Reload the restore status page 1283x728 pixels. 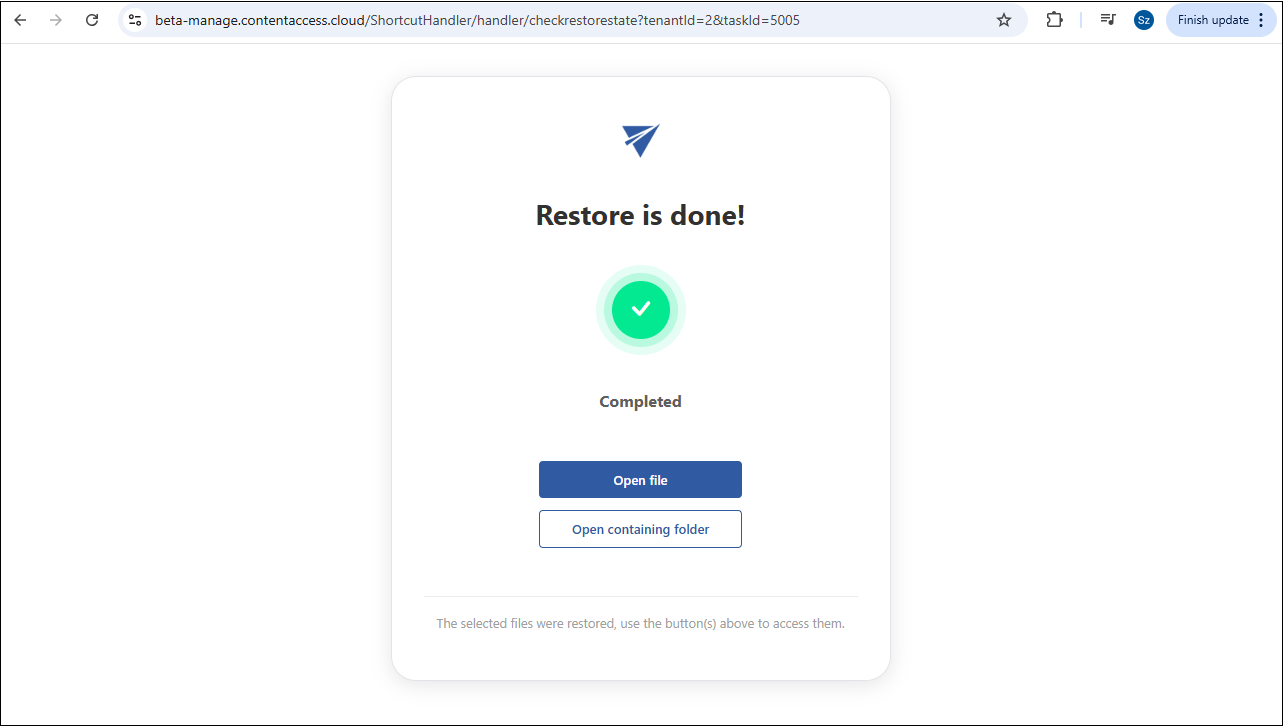92,20
